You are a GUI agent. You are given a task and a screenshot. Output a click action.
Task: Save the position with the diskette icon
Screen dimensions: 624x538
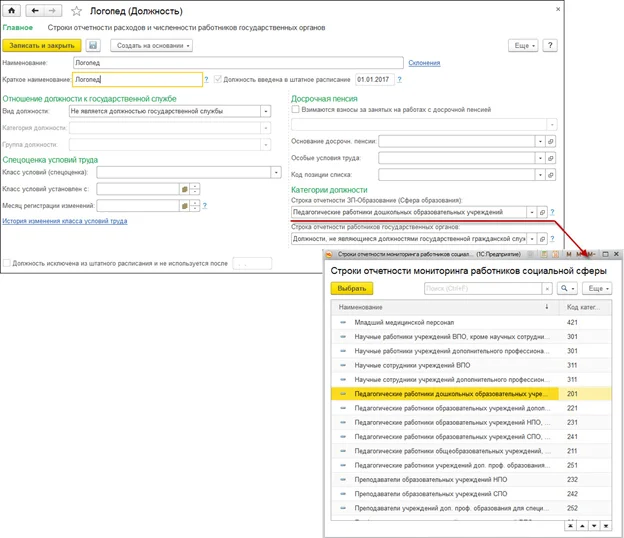pyautogui.click(x=93, y=45)
